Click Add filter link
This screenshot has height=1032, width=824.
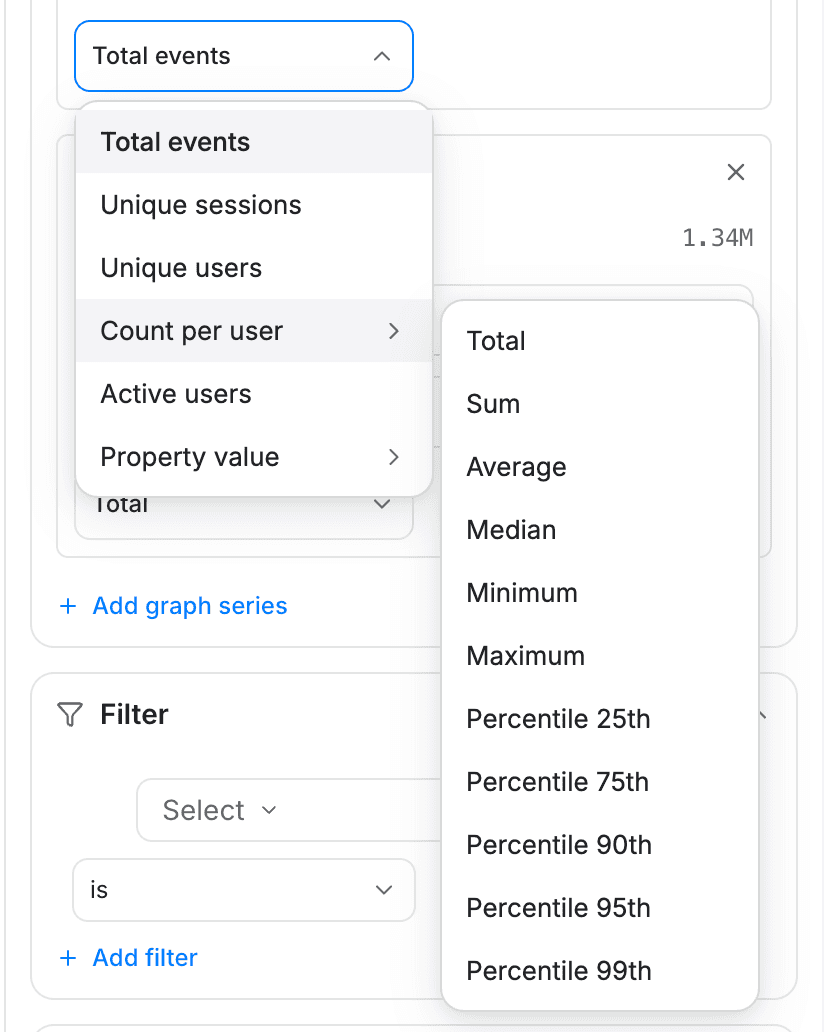point(145,958)
